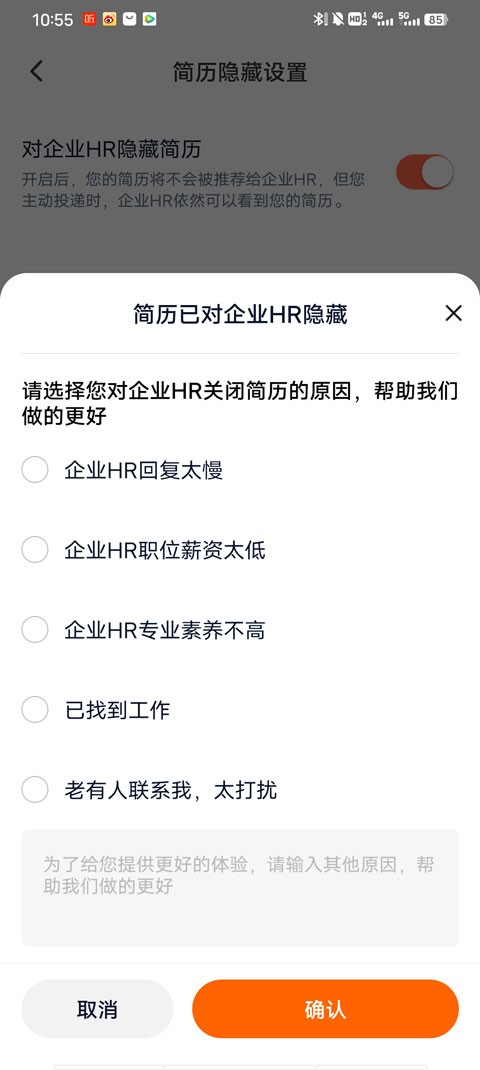The height and width of the screenshot is (1070, 480).
Task: Tap the muted bell icon in status bar
Action: coord(337,19)
